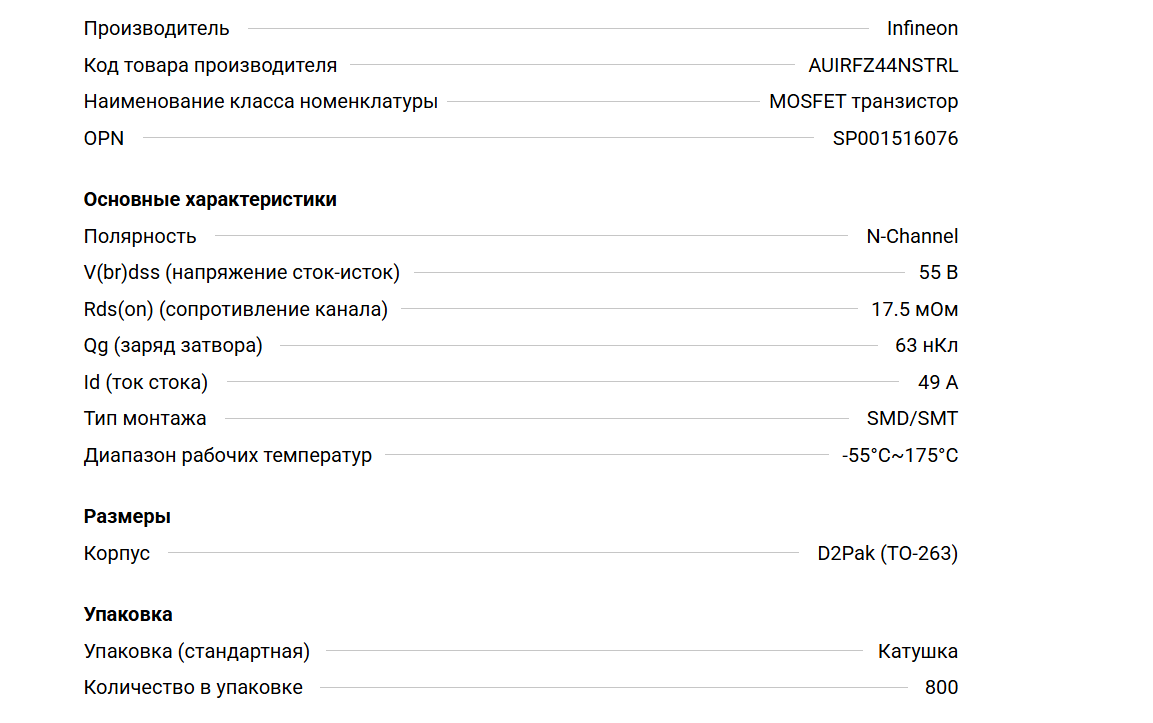Viewport: 1153px width, 723px height.
Task: Click the N-Channel polarity value
Action: pyautogui.click(x=911, y=237)
